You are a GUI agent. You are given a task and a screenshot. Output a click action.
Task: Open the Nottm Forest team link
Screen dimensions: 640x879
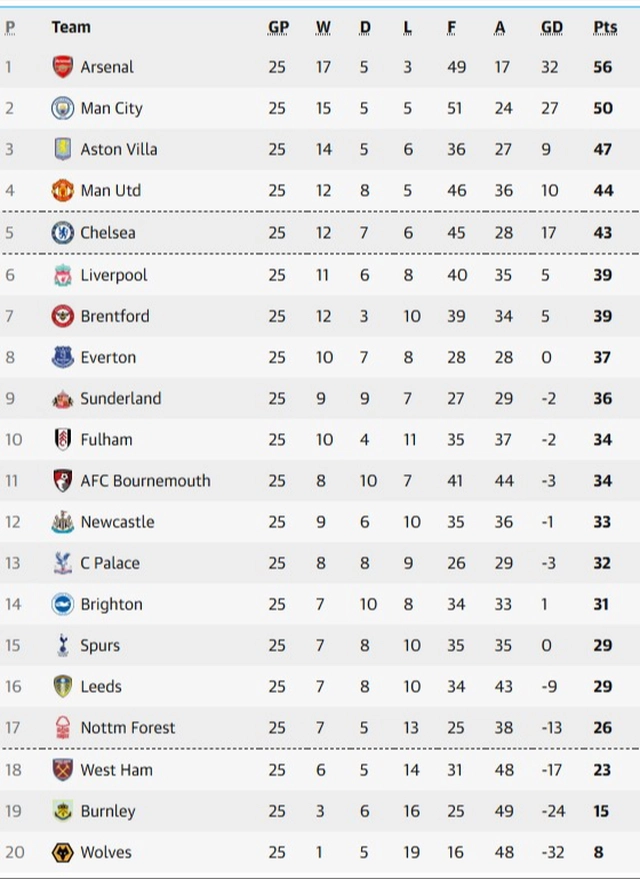click(128, 728)
